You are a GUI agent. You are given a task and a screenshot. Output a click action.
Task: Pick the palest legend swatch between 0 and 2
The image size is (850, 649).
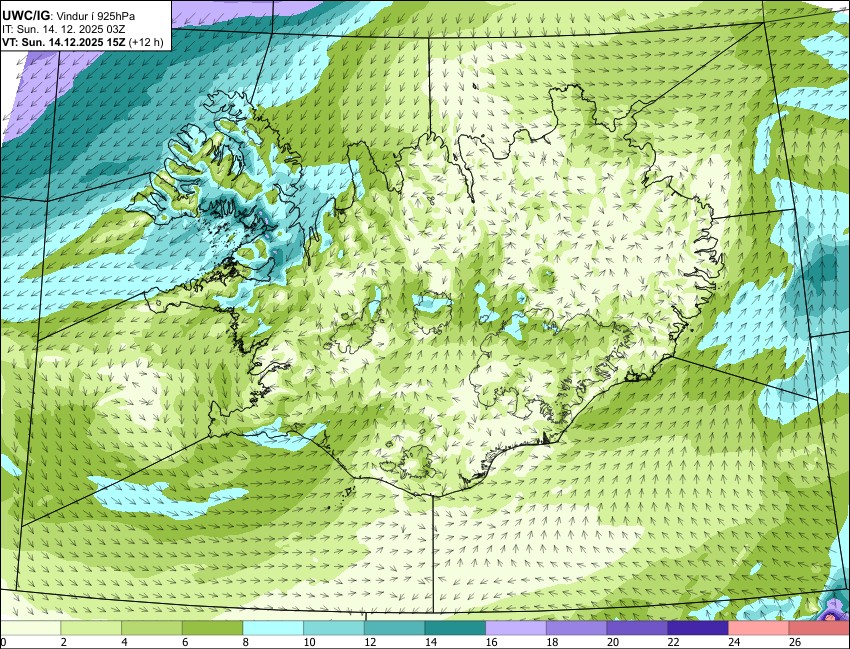pos(30,628)
